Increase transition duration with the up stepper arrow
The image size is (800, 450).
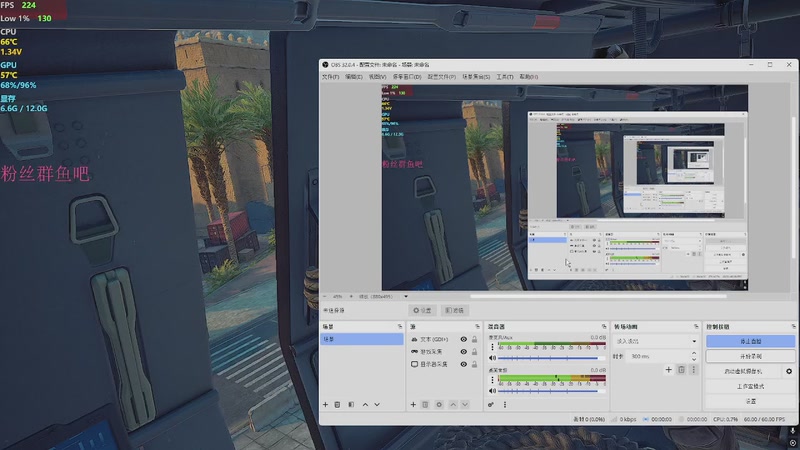pos(694,353)
